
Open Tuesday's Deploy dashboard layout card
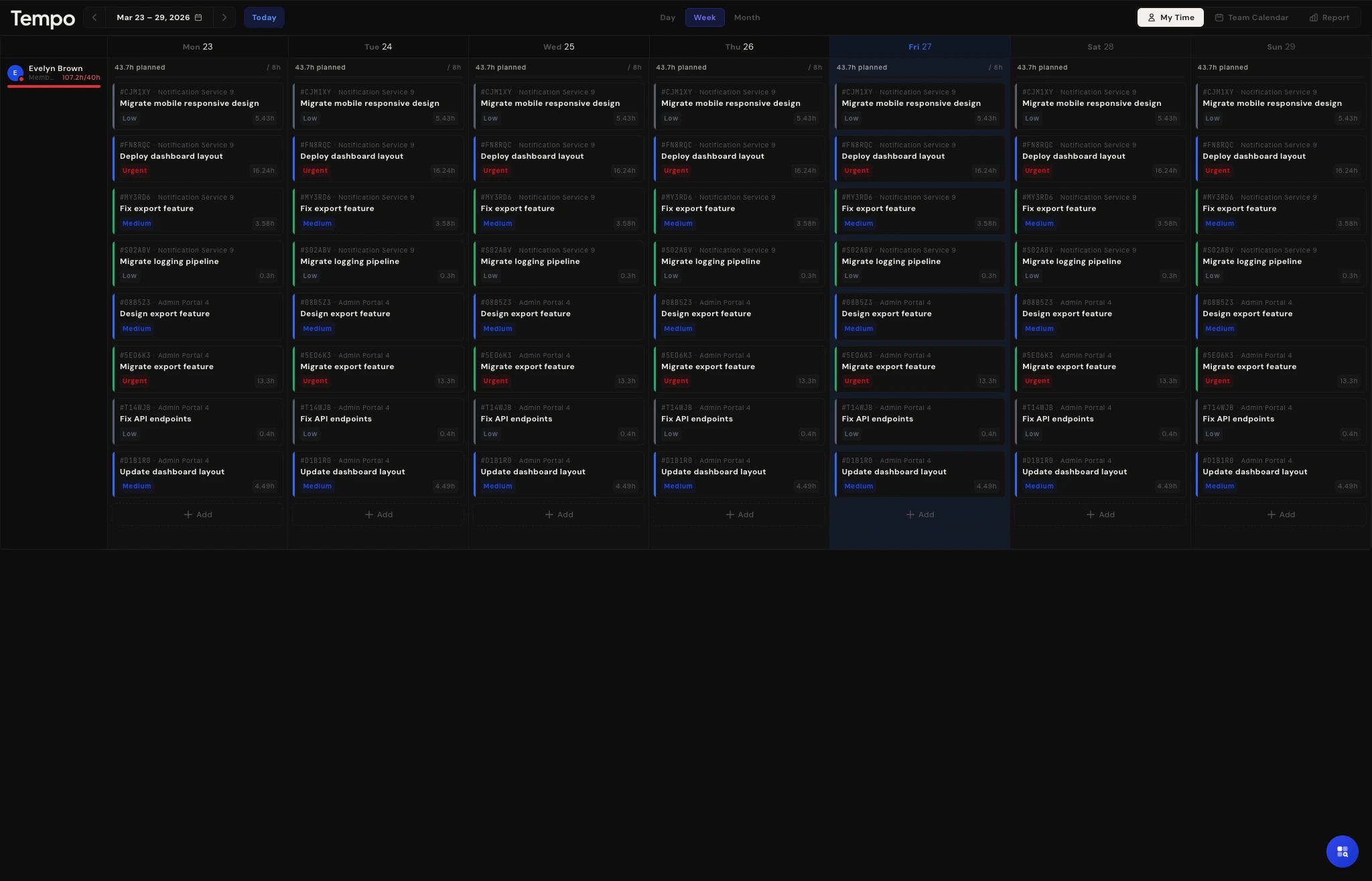click(x=378, y=158)
